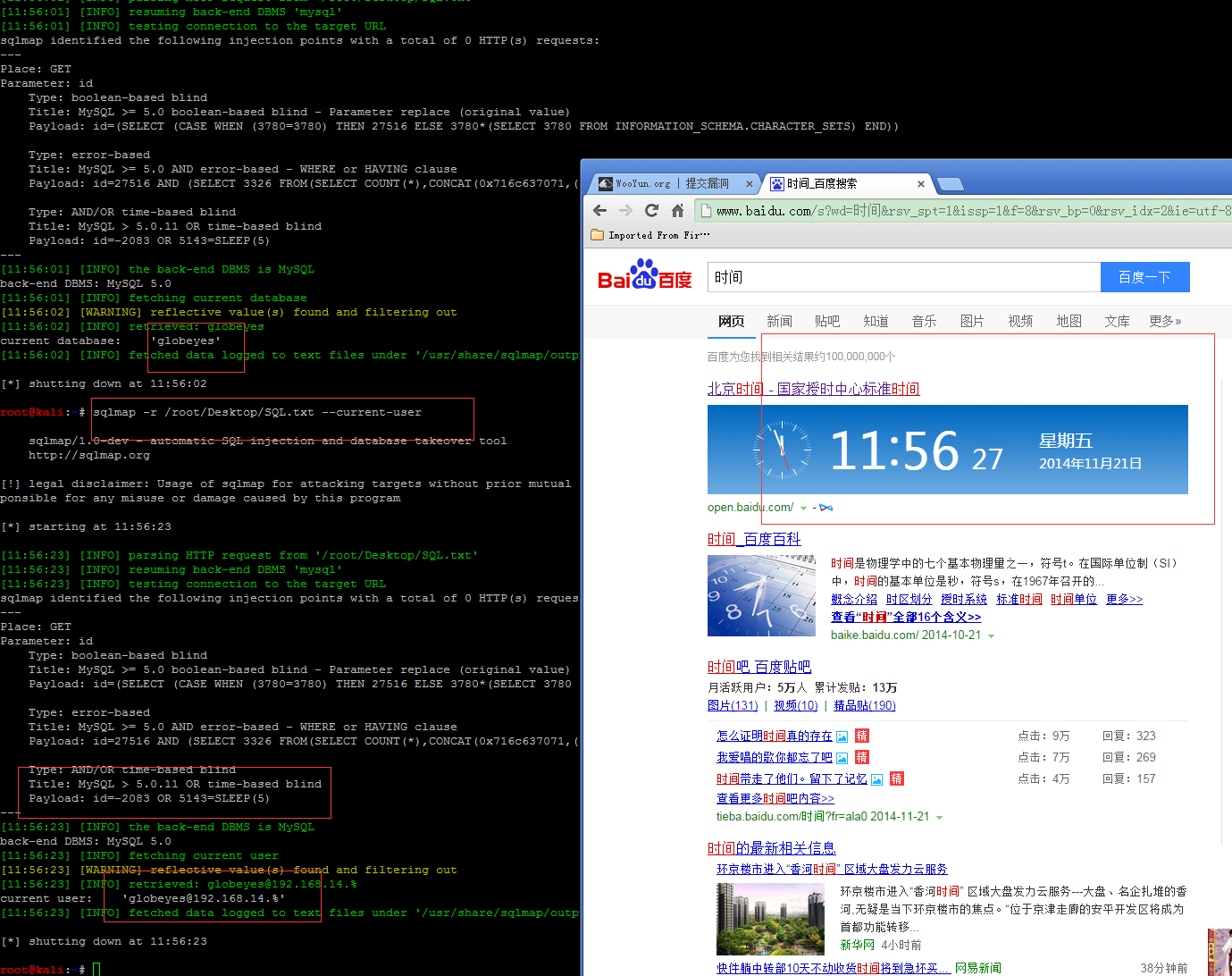Select the 图片 search tab
Screen dimensions: 1232x976
tap(972, 321)
